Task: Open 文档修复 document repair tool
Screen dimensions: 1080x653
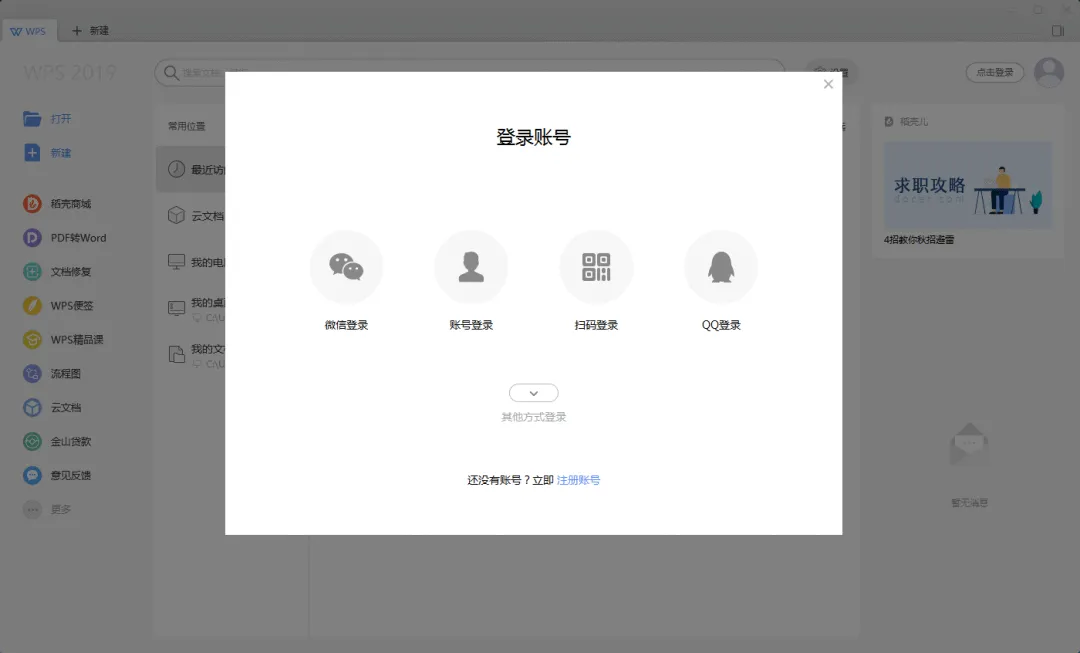Action: tap(57, 271)
